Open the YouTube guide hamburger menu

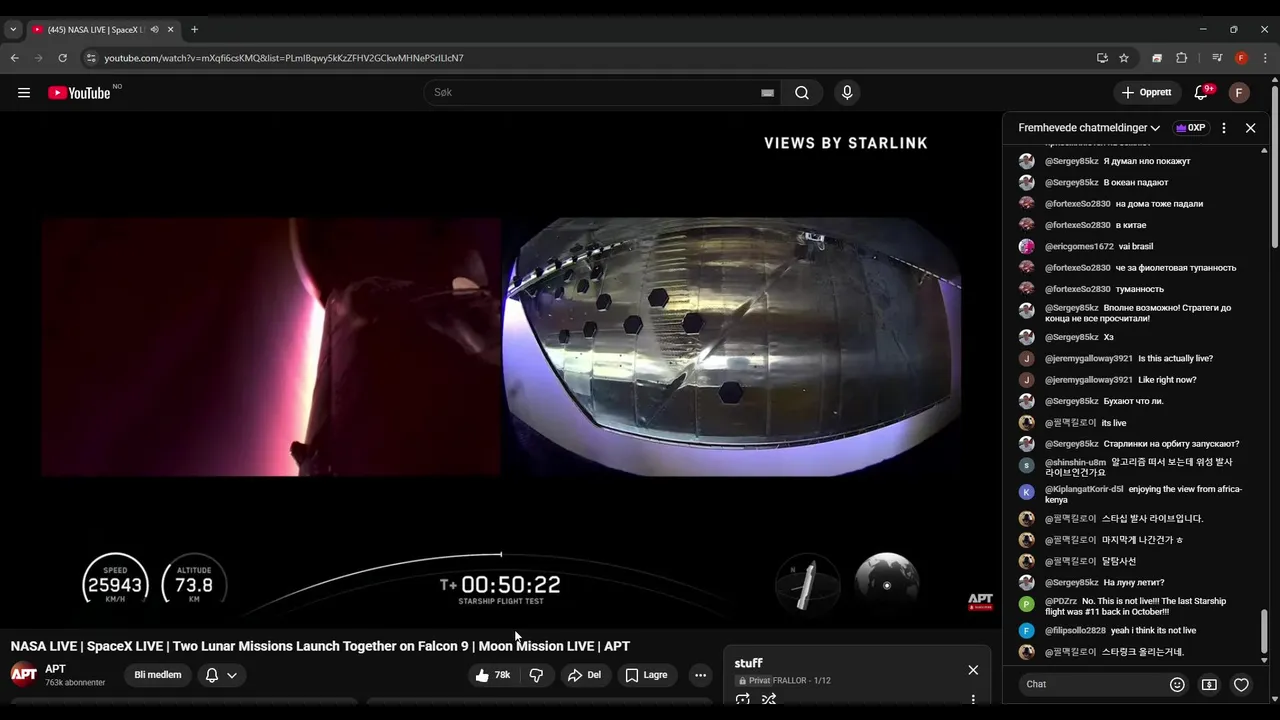point(24,93)
